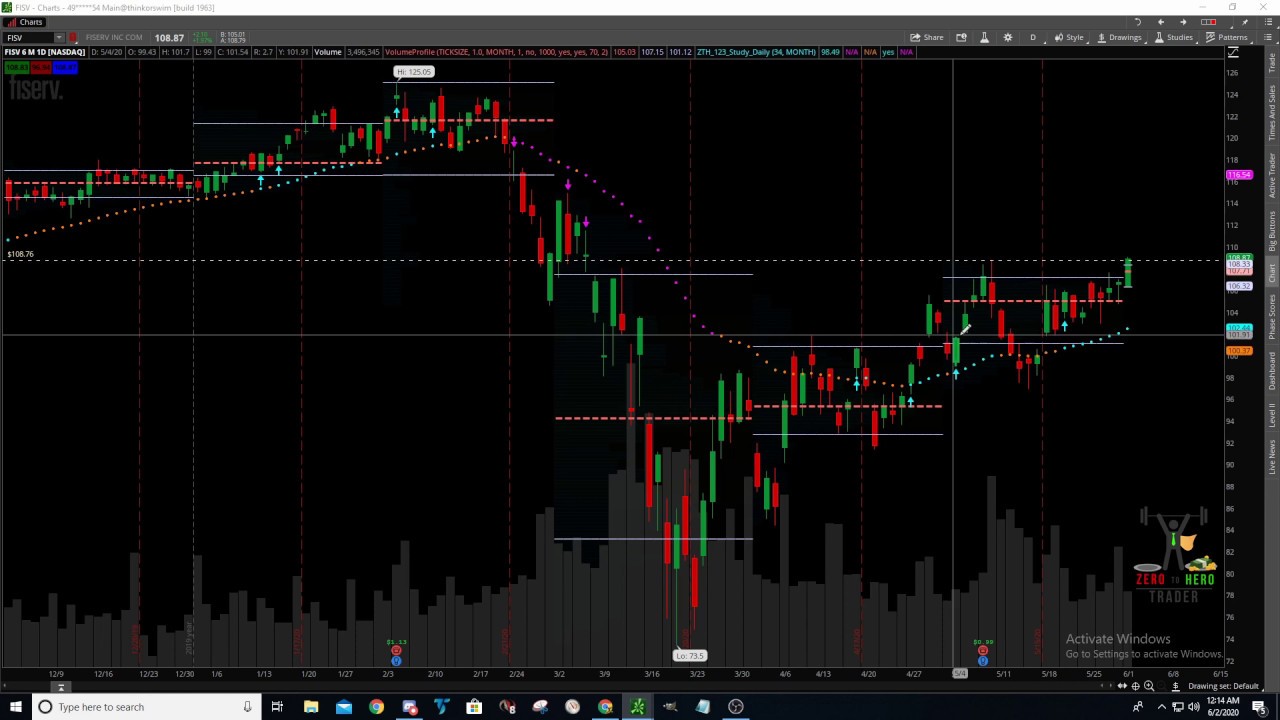1280x720 pixels.
Task: Open the chart toolbar hamburger menu
Action: point(1267,37)
